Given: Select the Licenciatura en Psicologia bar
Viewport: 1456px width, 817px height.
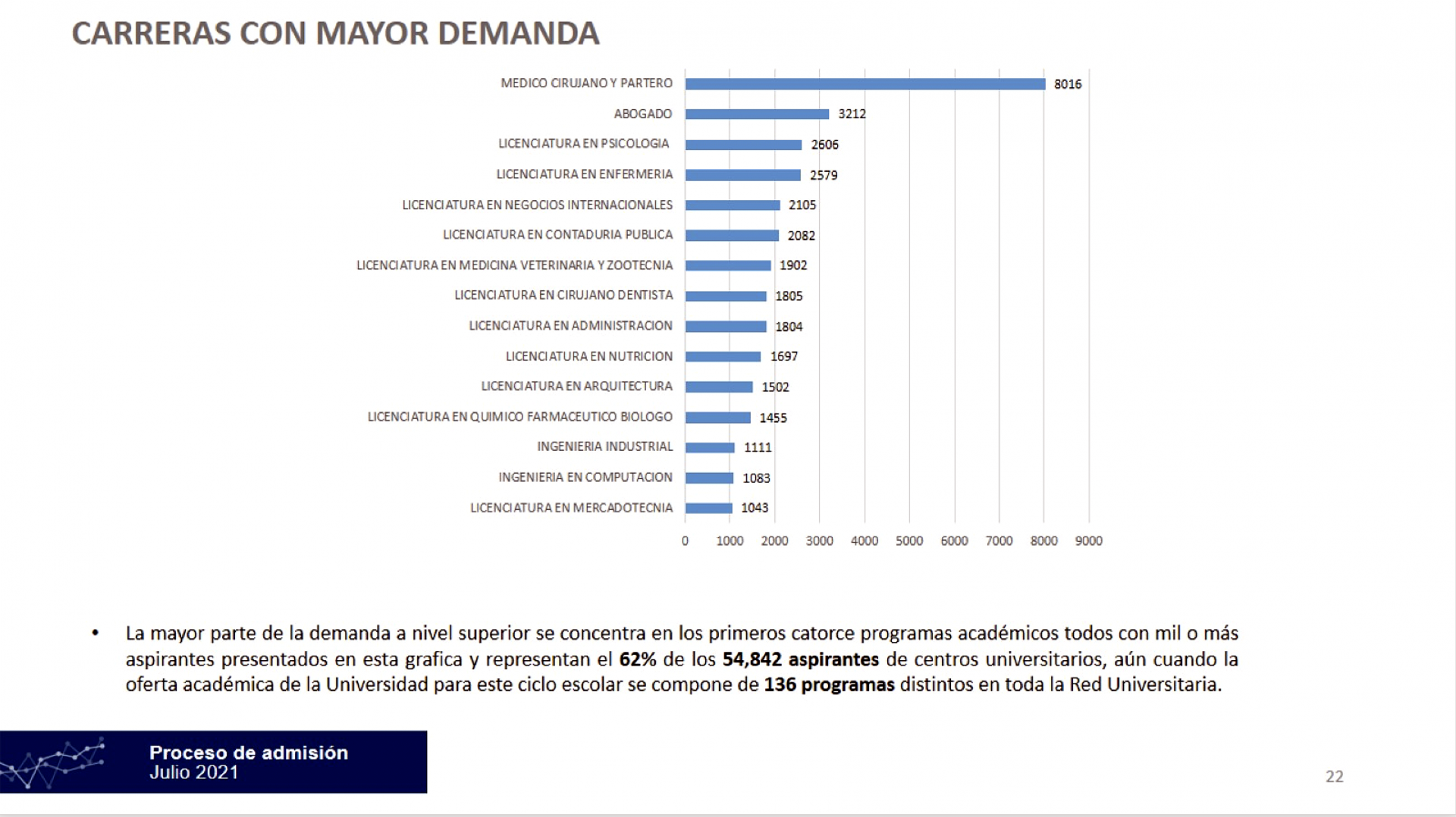Looking at the screenshot, I should [744, 145].
